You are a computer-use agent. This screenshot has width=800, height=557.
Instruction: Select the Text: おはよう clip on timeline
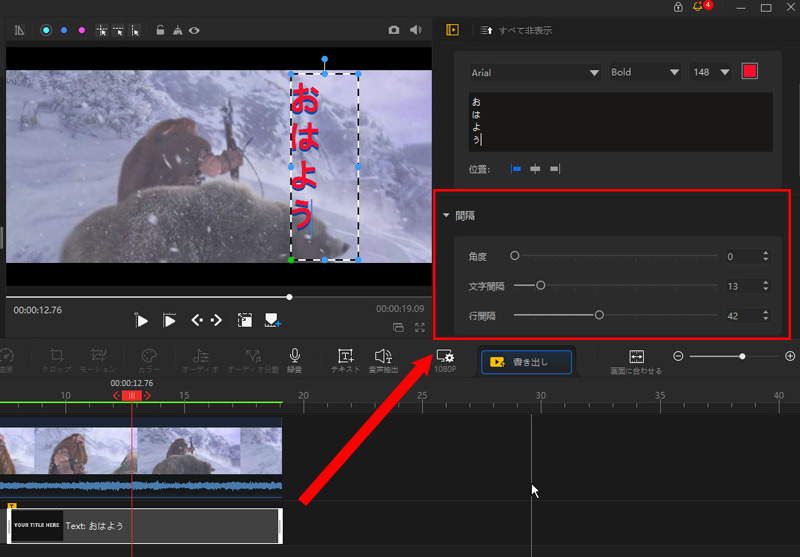(x=145, y=525)
